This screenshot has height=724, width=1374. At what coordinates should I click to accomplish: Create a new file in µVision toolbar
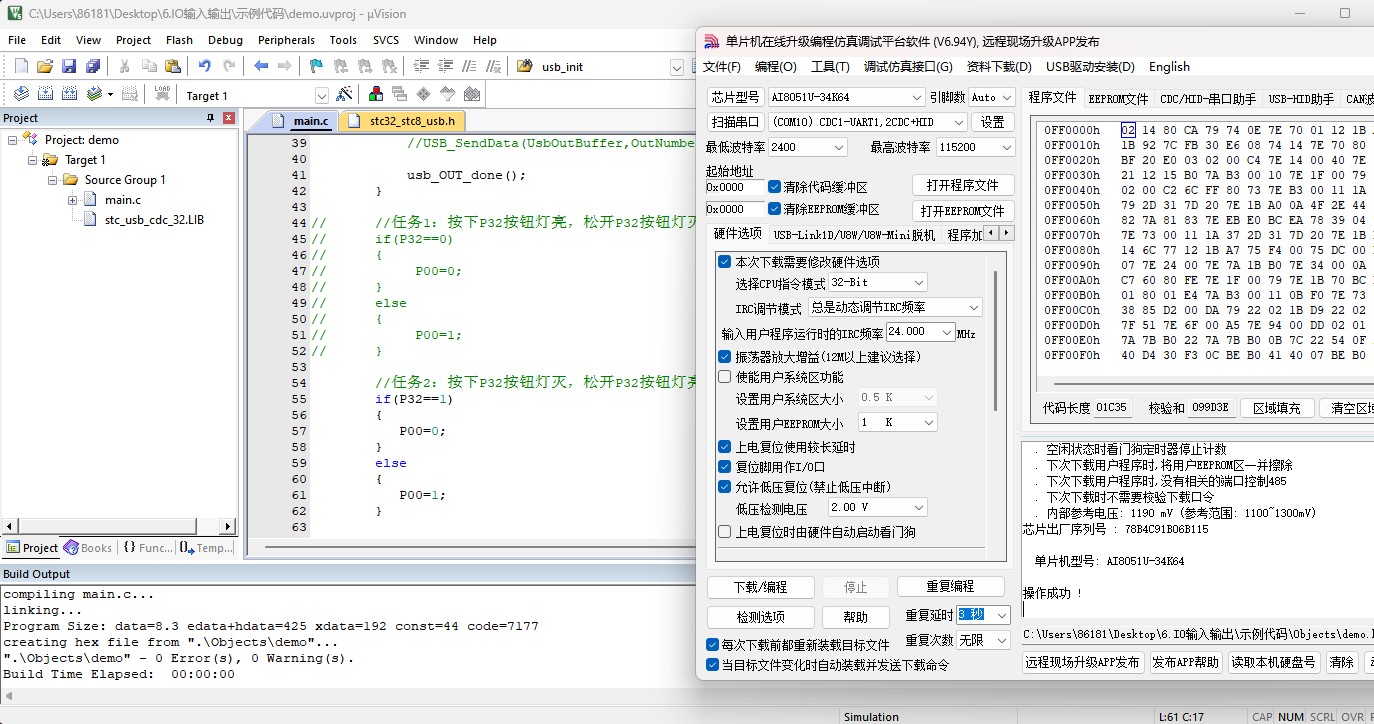[x=21, y=66]
